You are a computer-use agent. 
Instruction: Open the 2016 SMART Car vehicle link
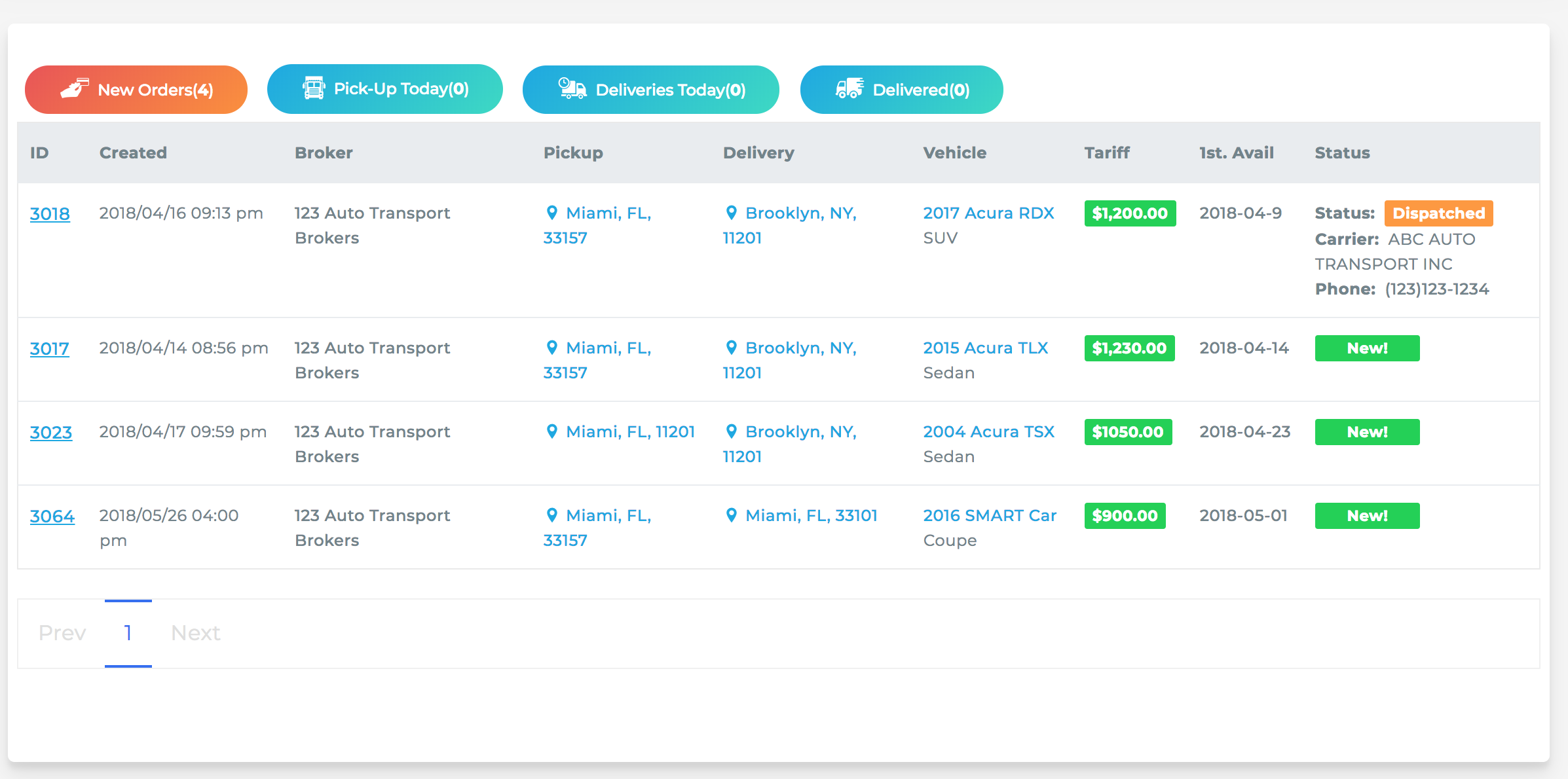coord(990,515)
